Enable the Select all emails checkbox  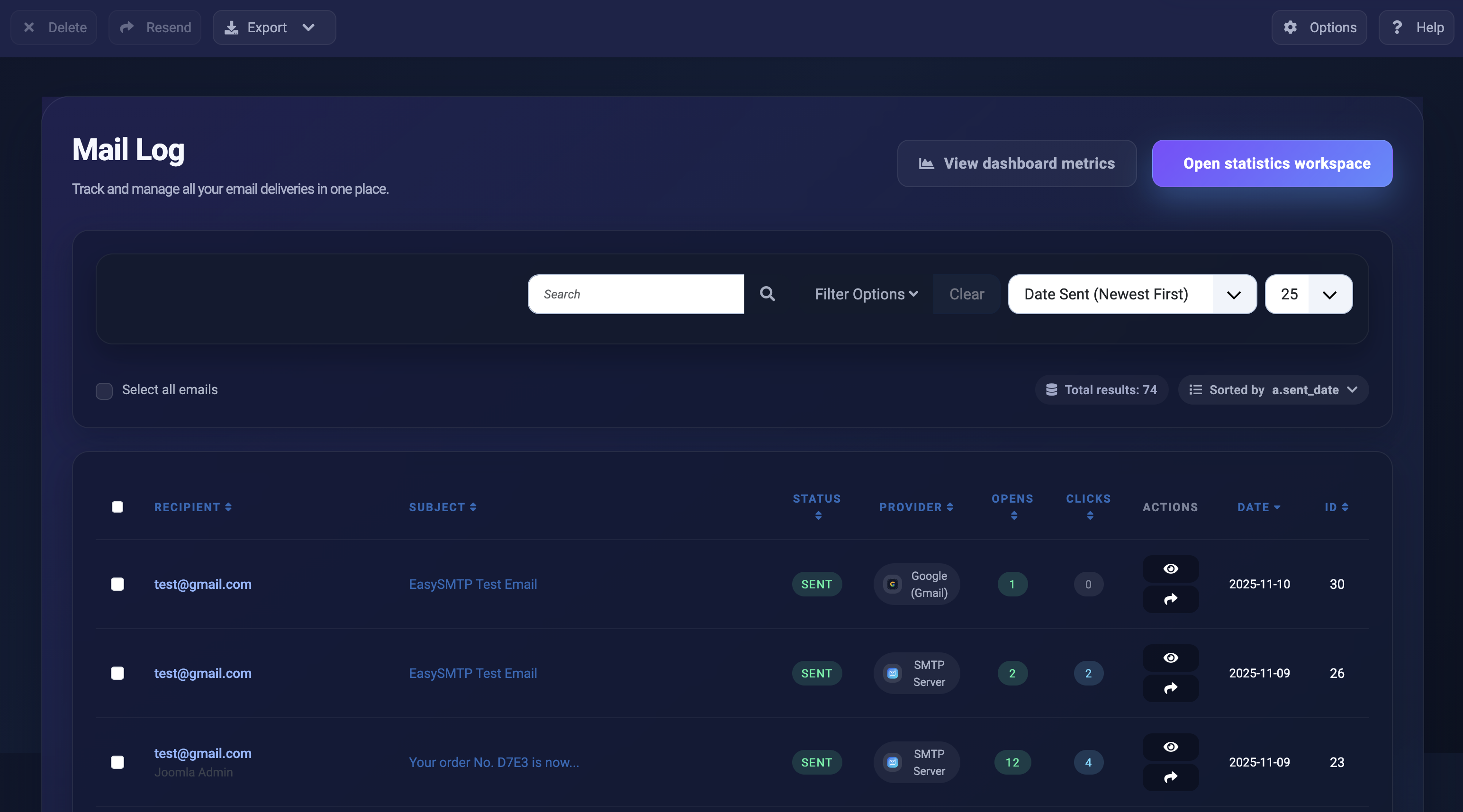[x=104, y=391]
